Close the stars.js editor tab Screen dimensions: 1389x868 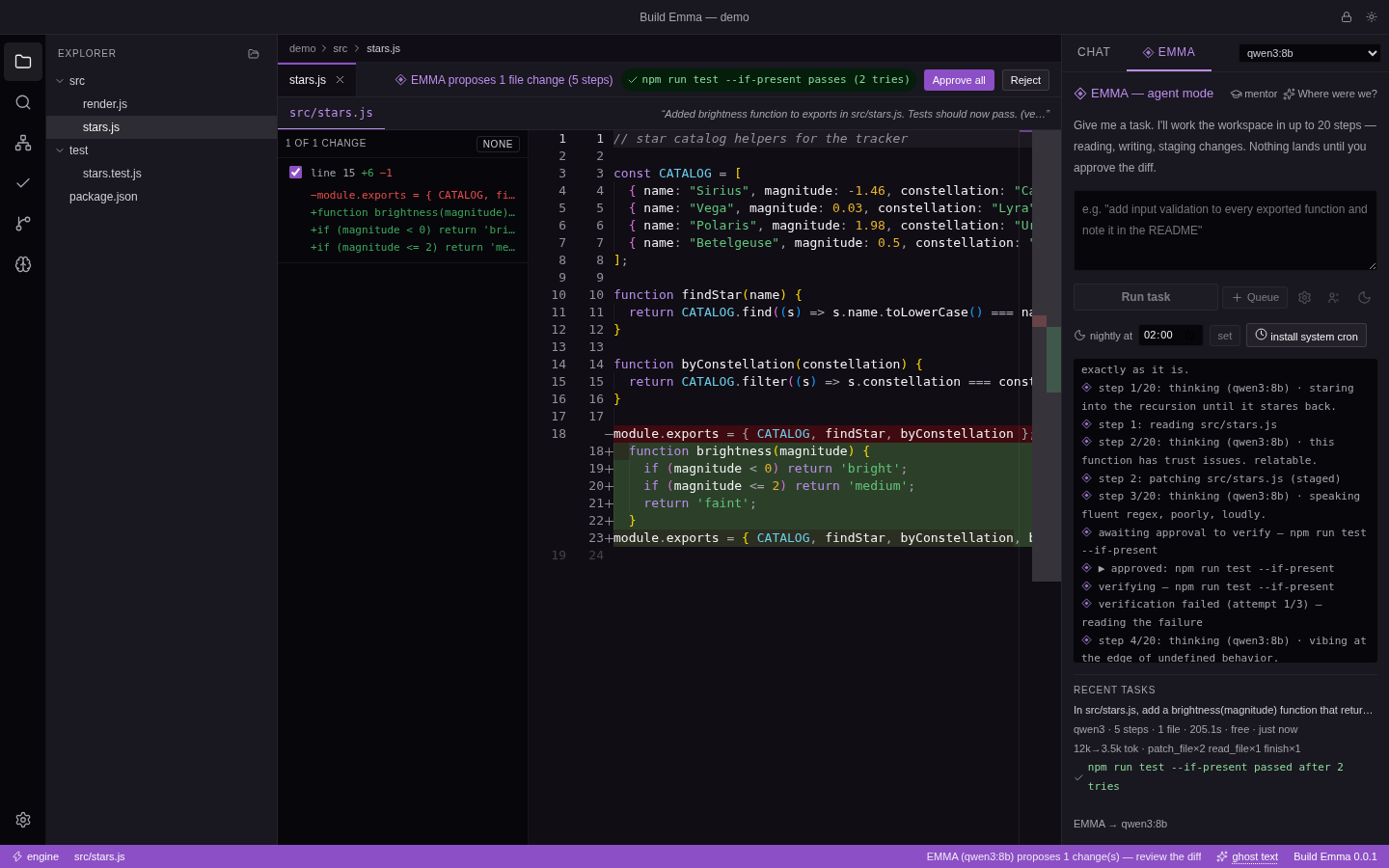[x=340, y=80]
